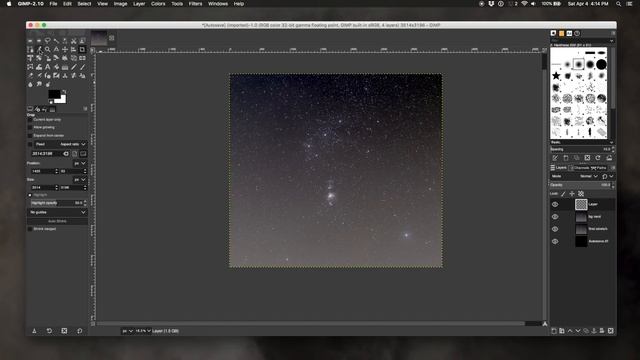Select the highlighted Crop tool

click(82, 49)
